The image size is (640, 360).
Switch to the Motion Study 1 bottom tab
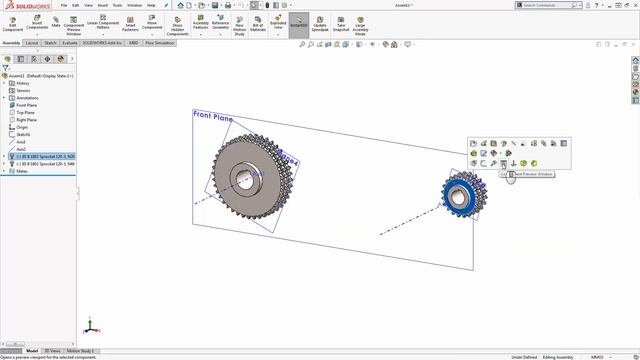(x=80, y=351)
